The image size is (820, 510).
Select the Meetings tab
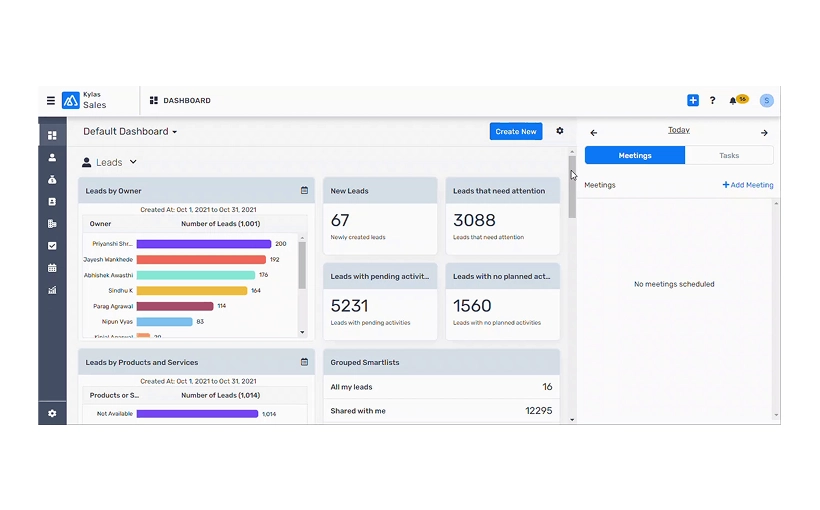(x=635, y=156)
